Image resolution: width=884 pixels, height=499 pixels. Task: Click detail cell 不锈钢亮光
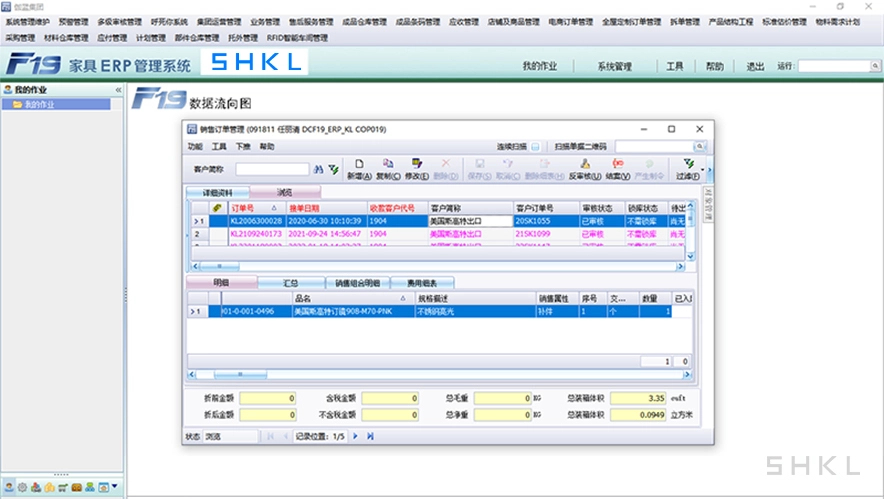[475, 311]
